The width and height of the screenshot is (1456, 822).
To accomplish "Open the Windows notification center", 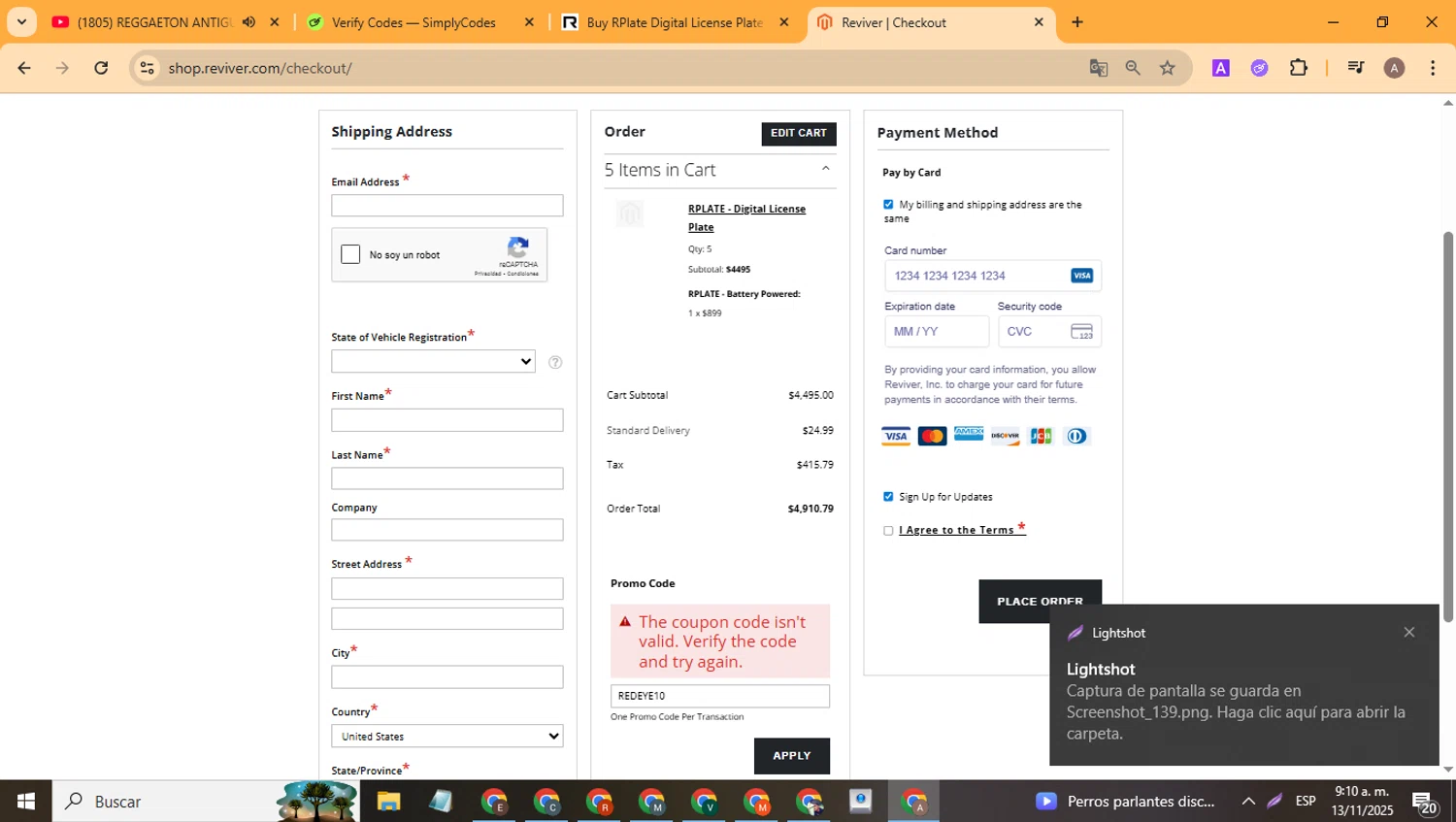I will [1424, 803].
